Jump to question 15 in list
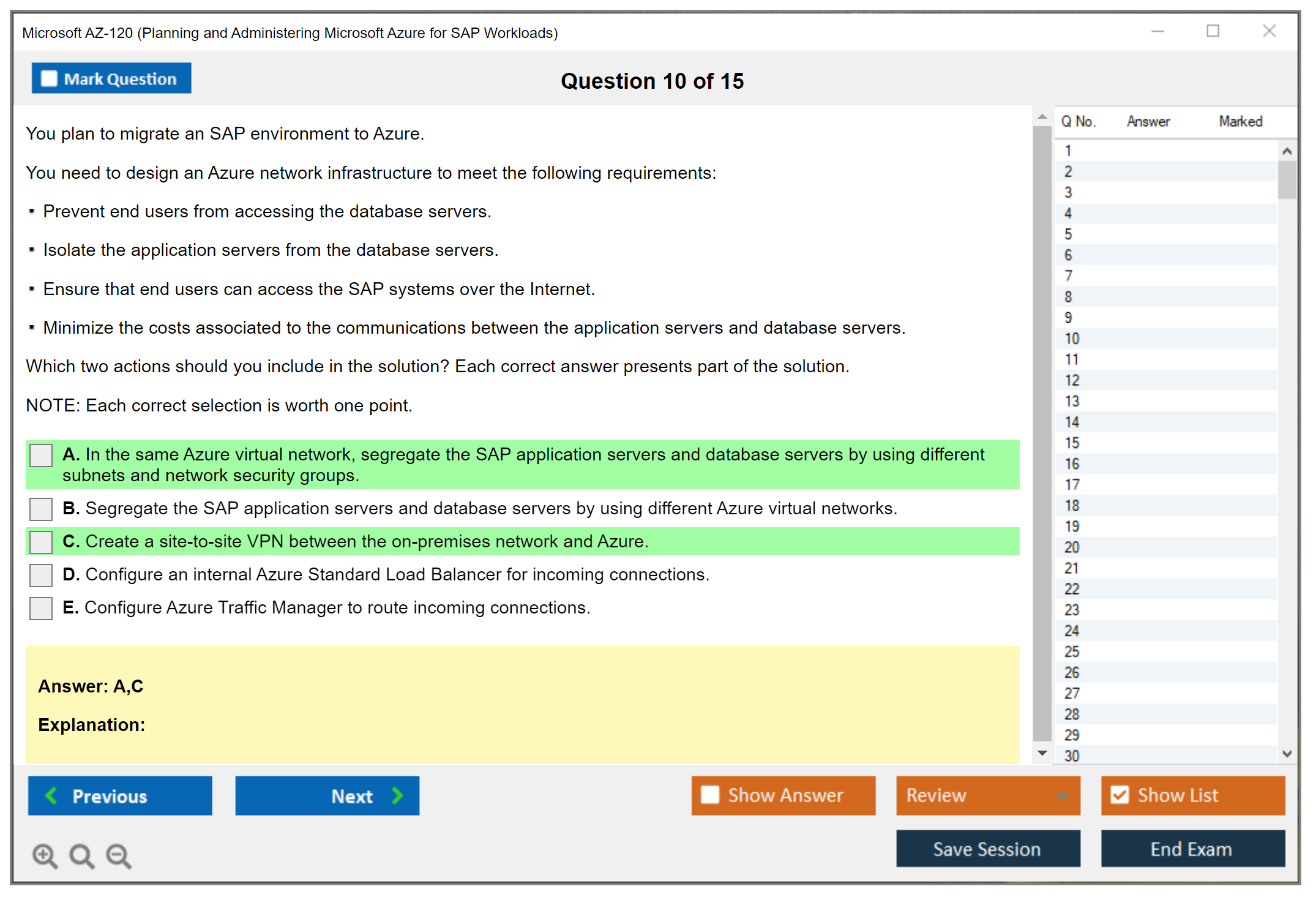Image resolution: width=1316 pixels, height=900 pixels. (x=1072, y=443)
